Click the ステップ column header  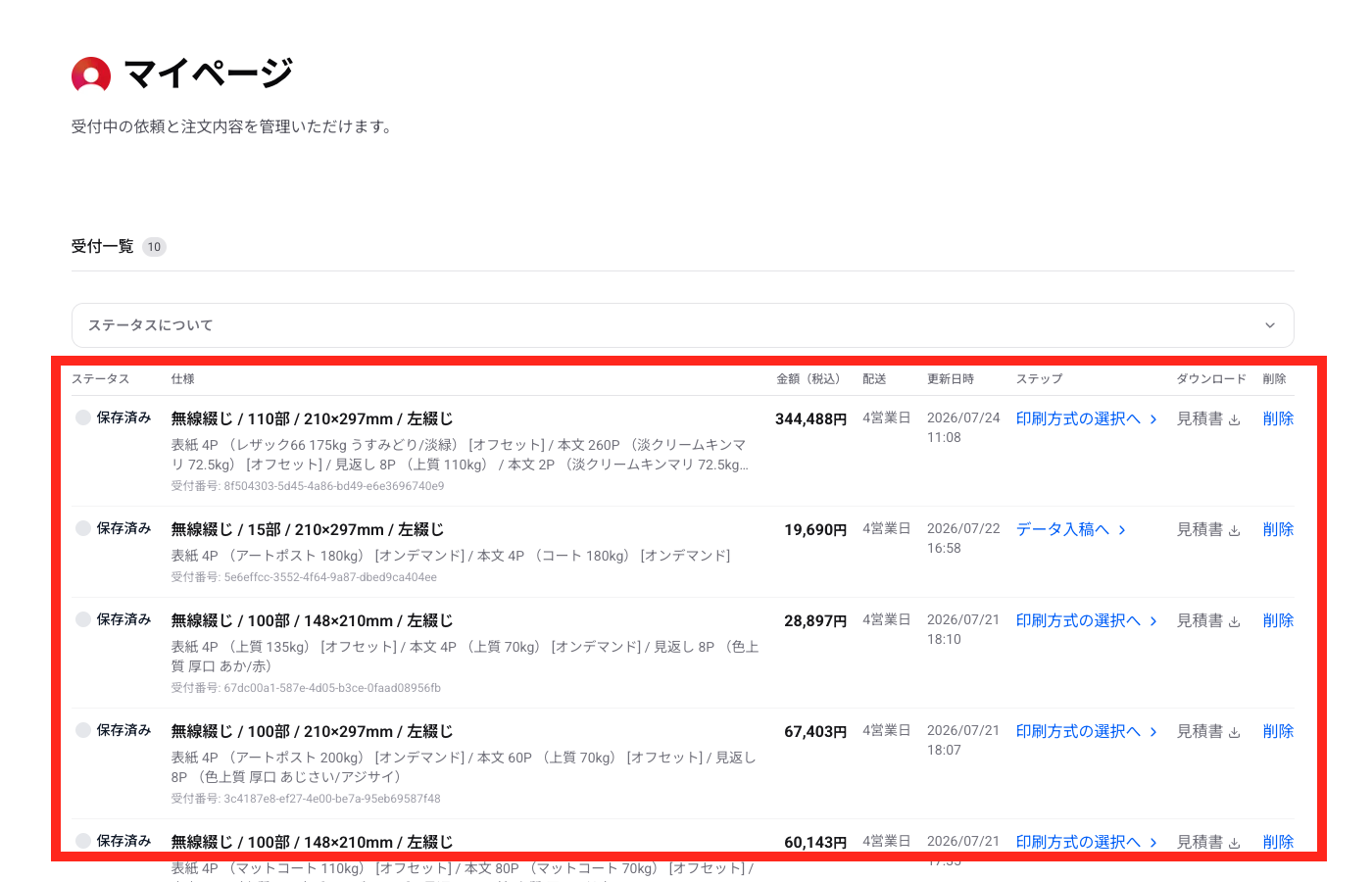click(1039, 379)
